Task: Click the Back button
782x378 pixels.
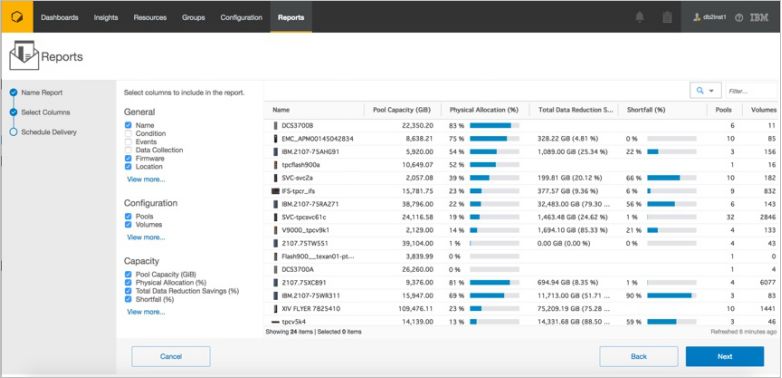Action: [x=639, y=357]
